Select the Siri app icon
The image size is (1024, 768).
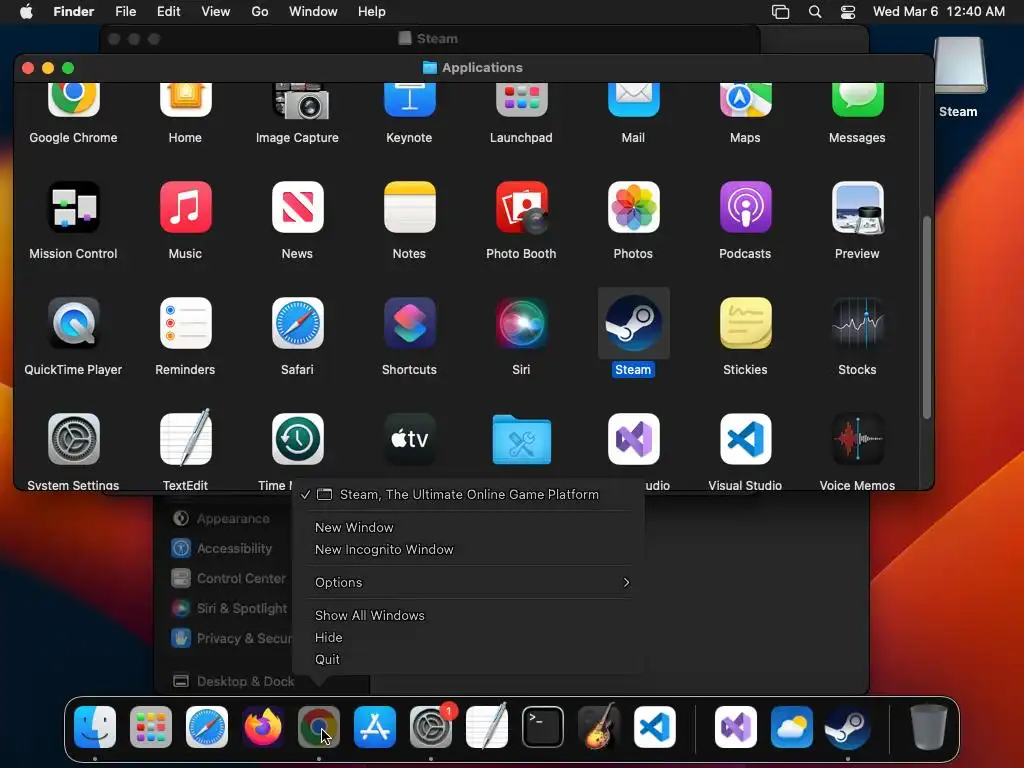[521, 323]
